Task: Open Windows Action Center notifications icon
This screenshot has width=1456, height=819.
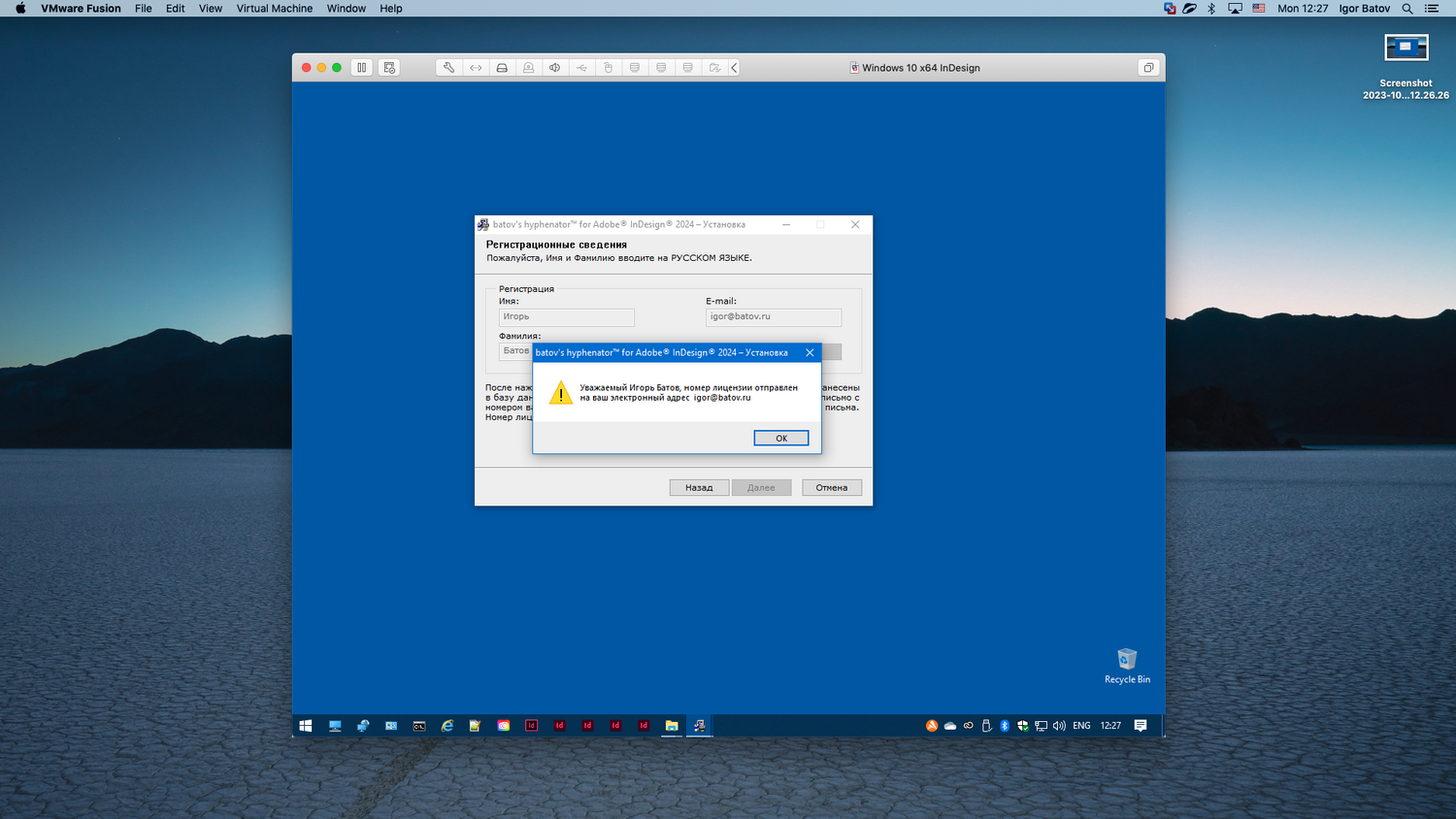Action: coord(1141,726)
